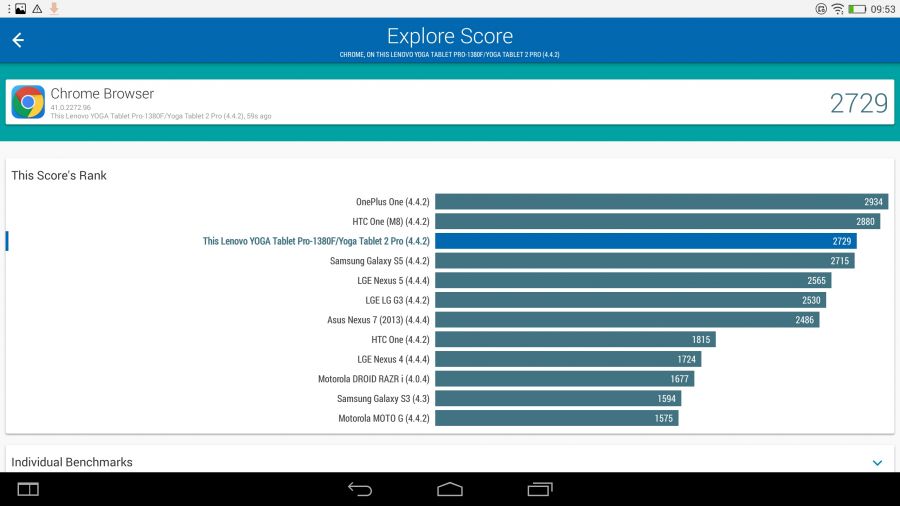The image size is (900, 506).
Task: Select the HTC One (M8) score bar
Action: pos(658,222)
